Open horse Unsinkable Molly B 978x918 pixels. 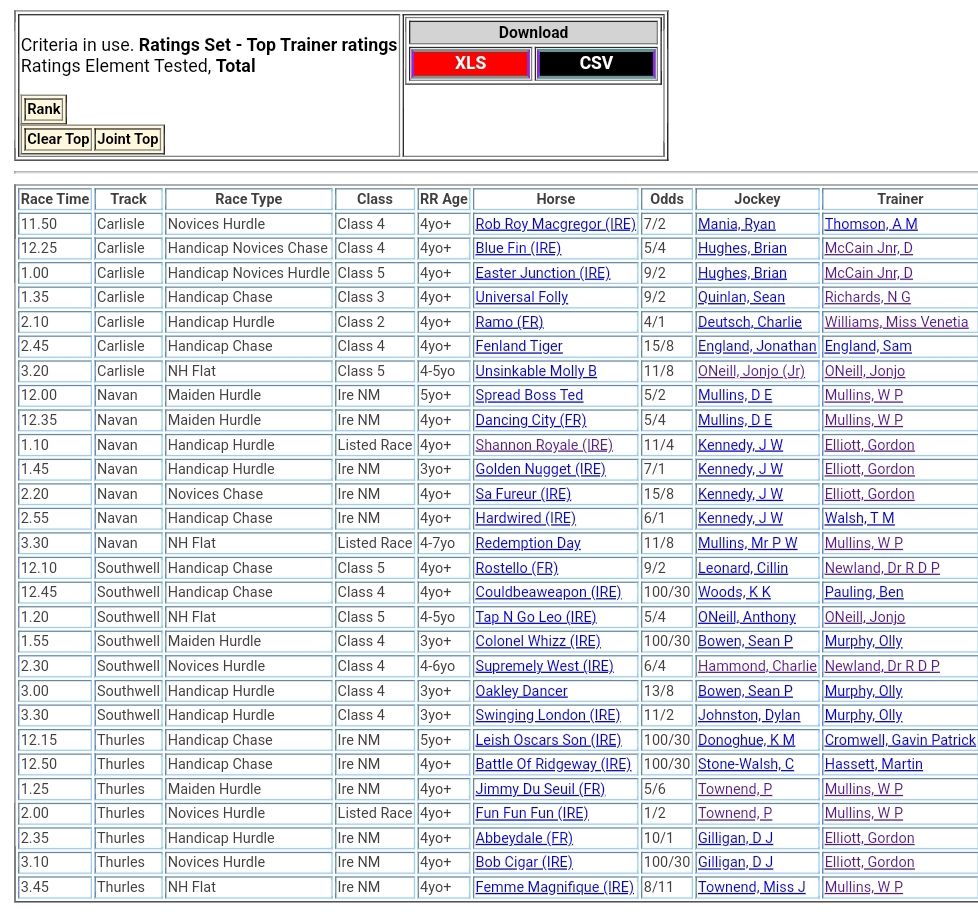tap(536, 371)
